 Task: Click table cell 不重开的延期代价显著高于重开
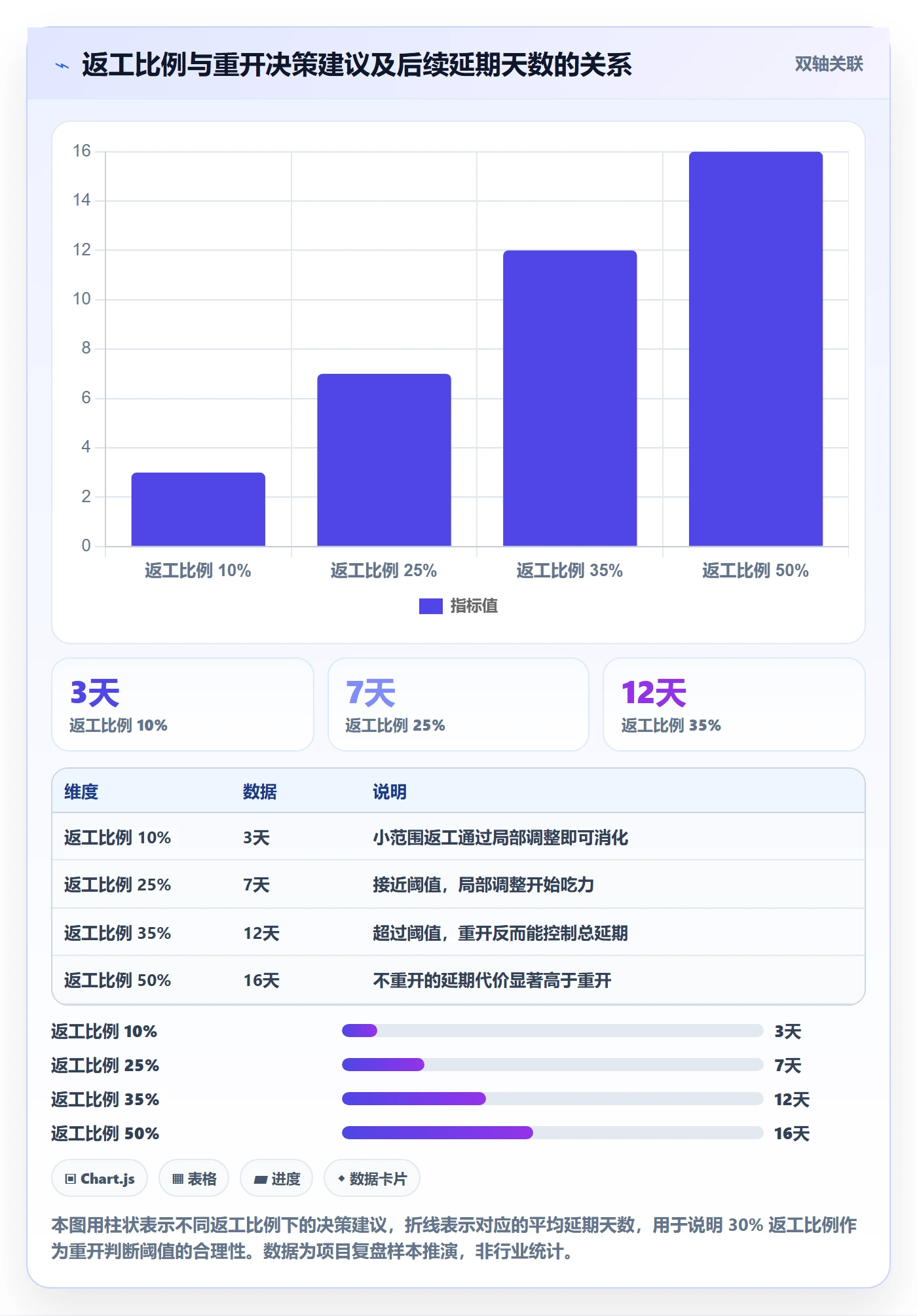[492, 980]
